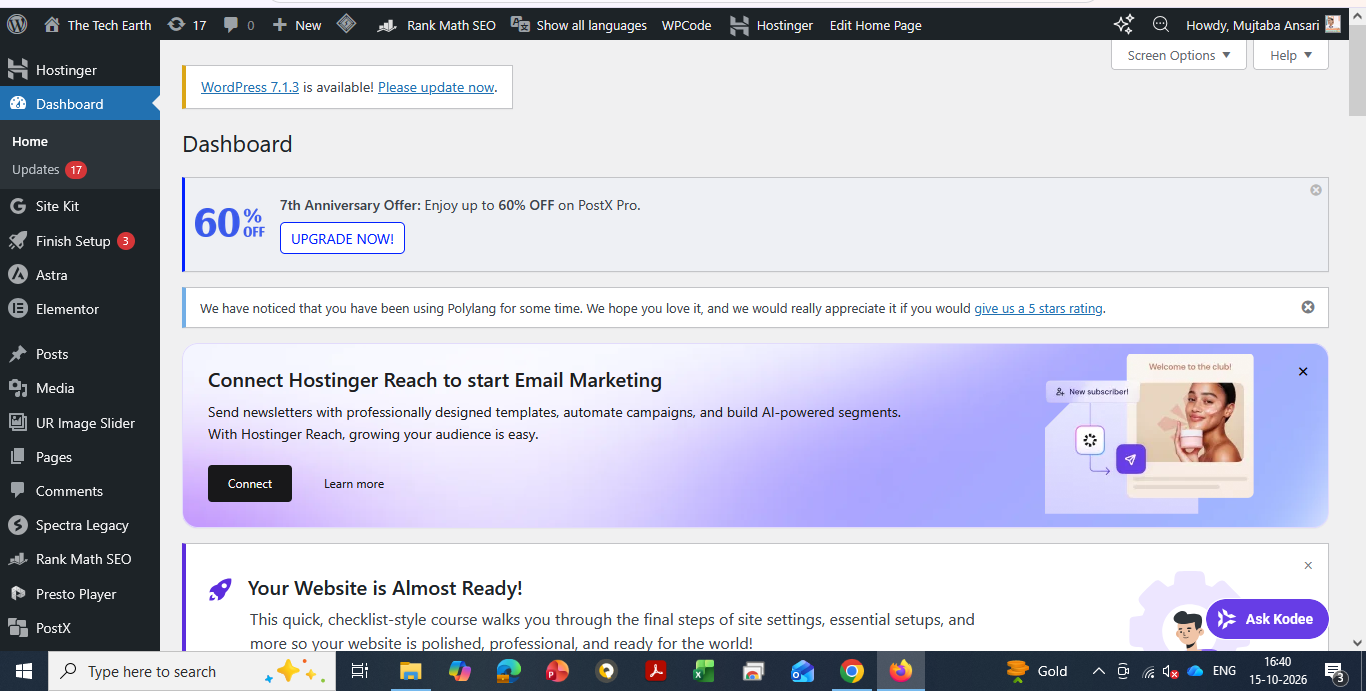Switch to Google Chrome on taskbar
The width and height of the screenshot is (1366, 691).
point(851,671)
